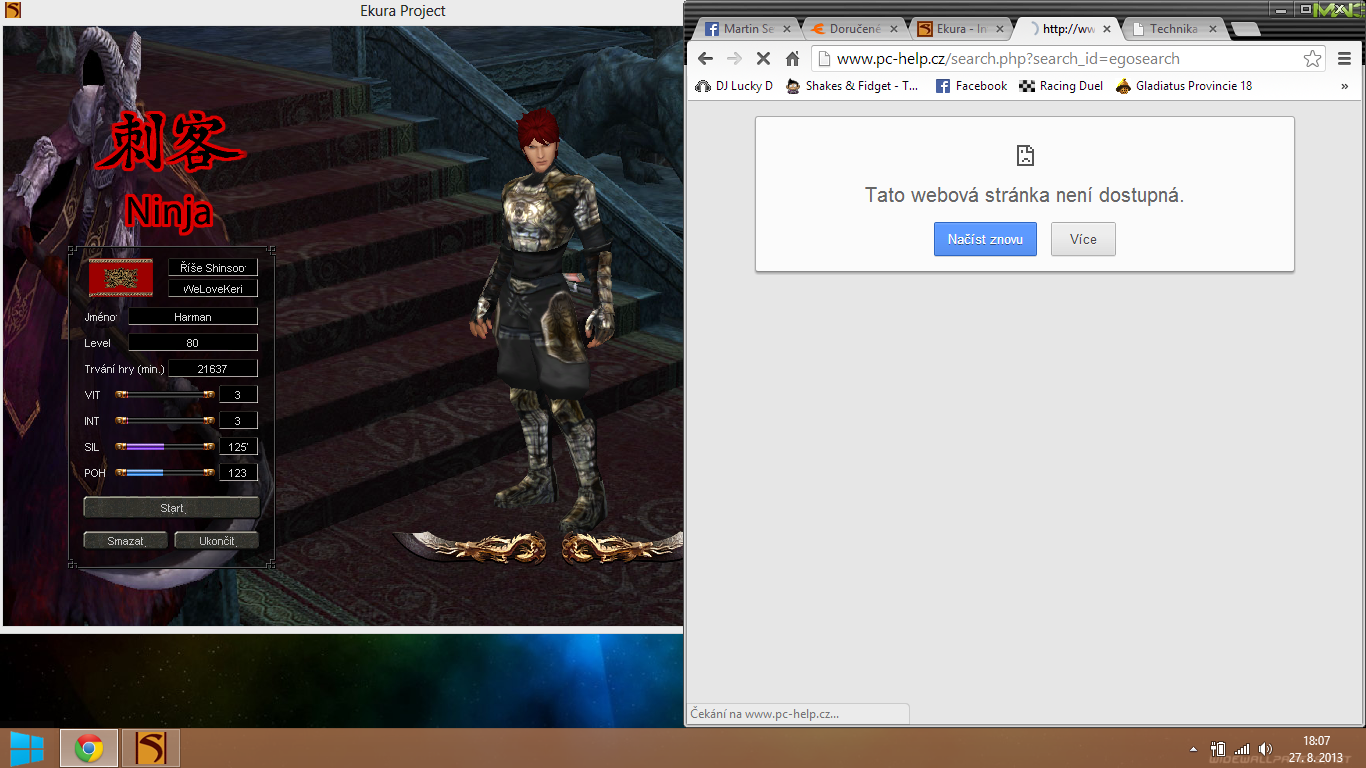Click the SIL stat slider
This screenshot has width=1366, height=768.
tap(165, 447)
